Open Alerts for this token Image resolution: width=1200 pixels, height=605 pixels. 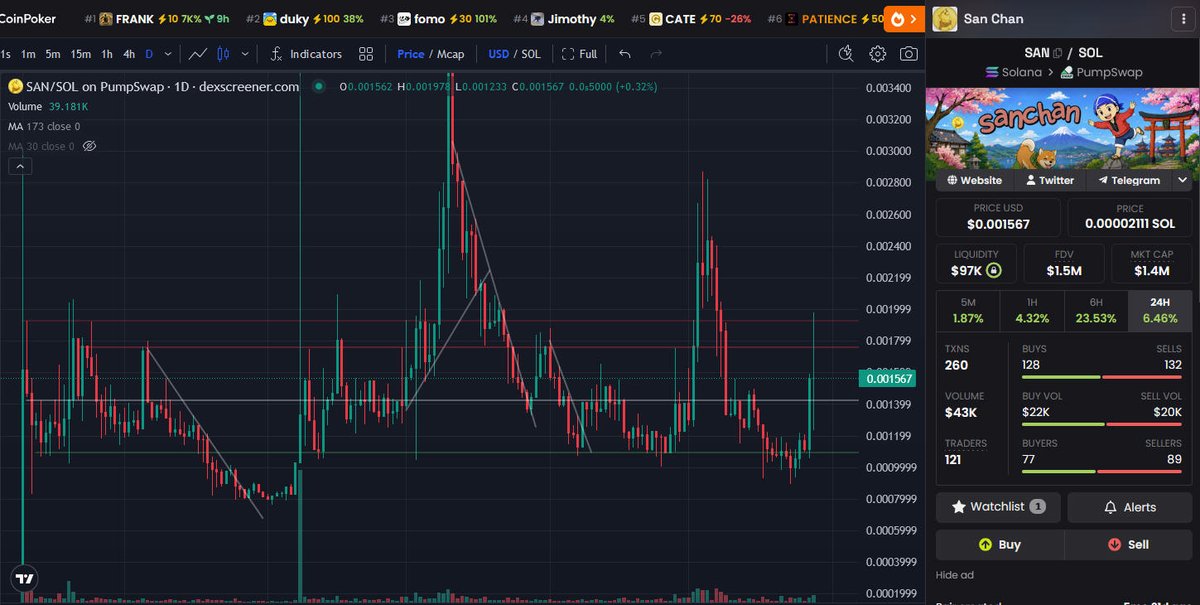pos(1130,507)
